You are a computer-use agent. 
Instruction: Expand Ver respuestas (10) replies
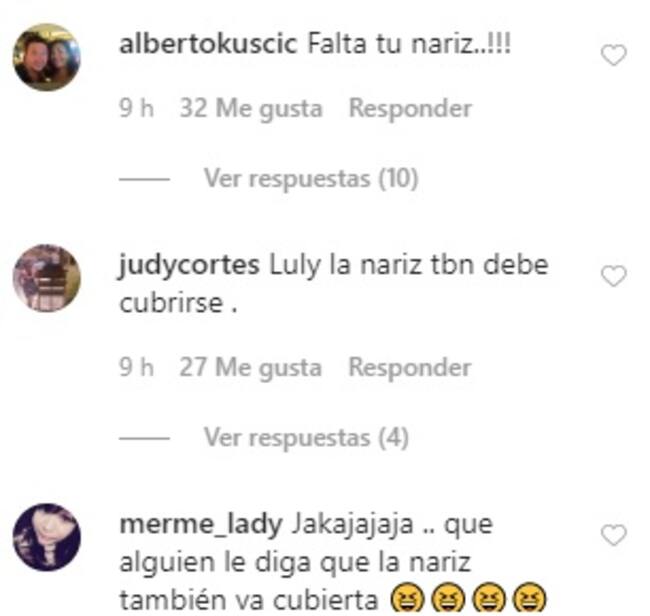[311, 179]
